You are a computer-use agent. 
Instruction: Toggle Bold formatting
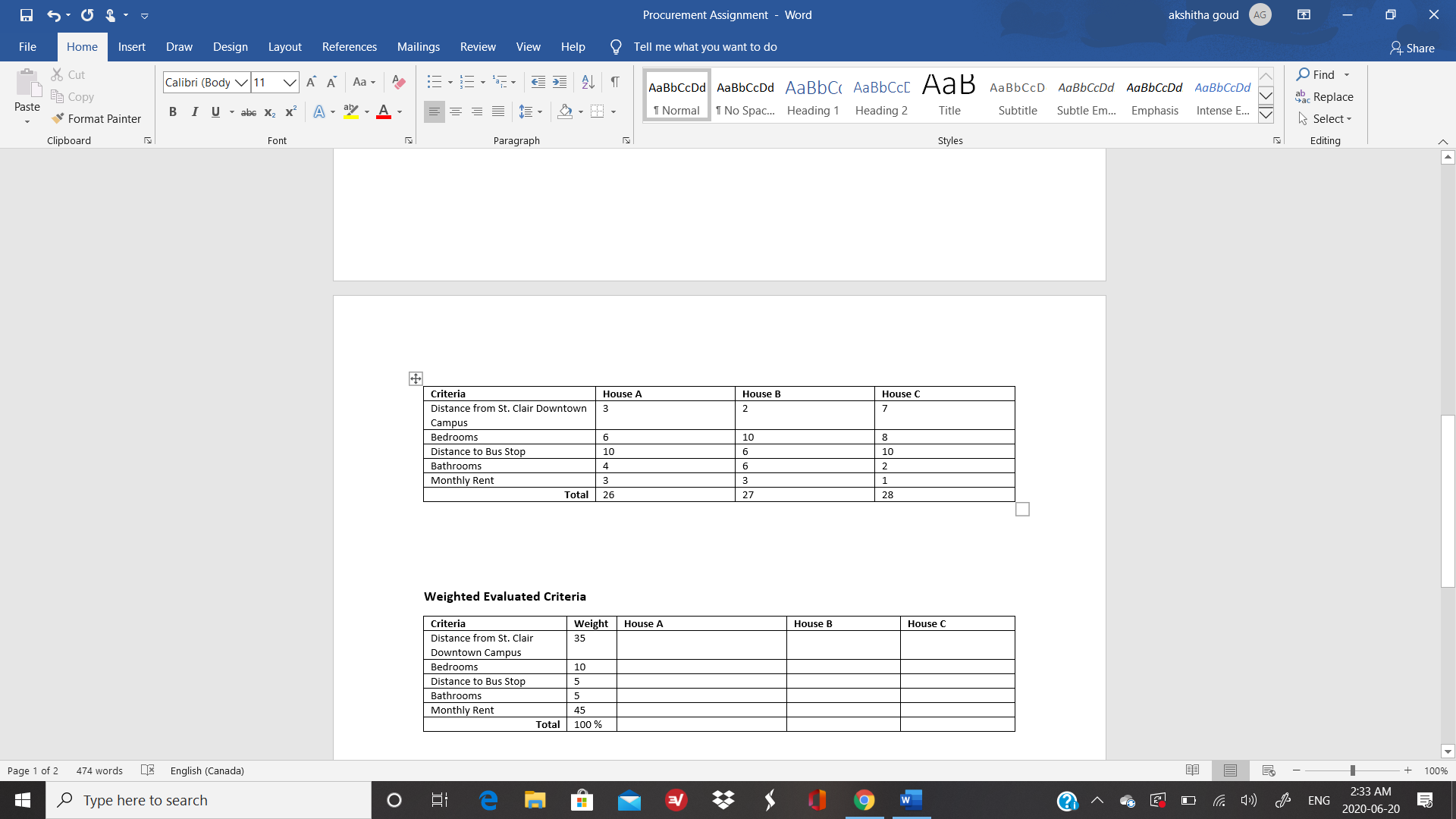pos(173,112)
